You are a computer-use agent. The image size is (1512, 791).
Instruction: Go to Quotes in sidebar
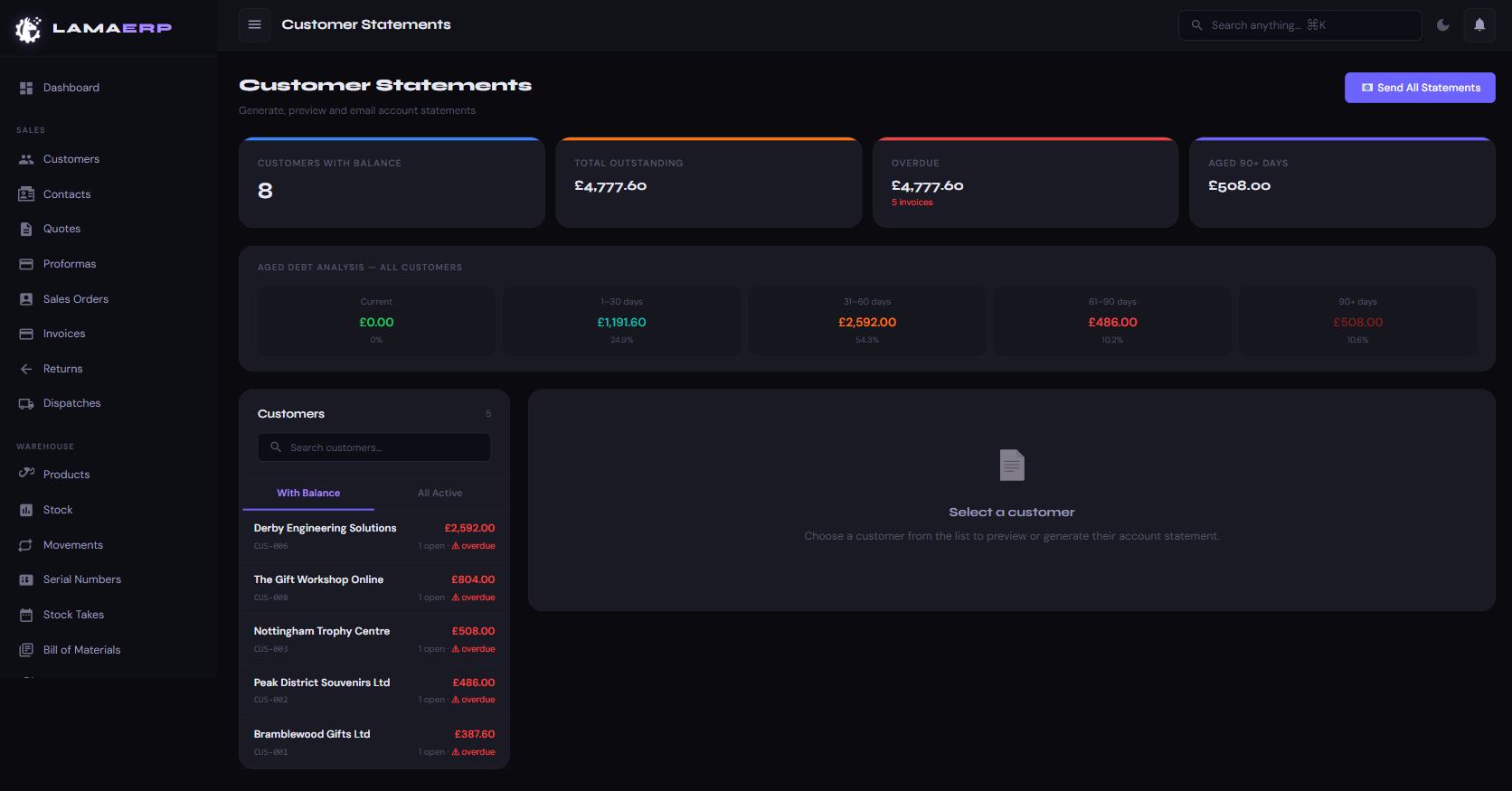[61, 229]
